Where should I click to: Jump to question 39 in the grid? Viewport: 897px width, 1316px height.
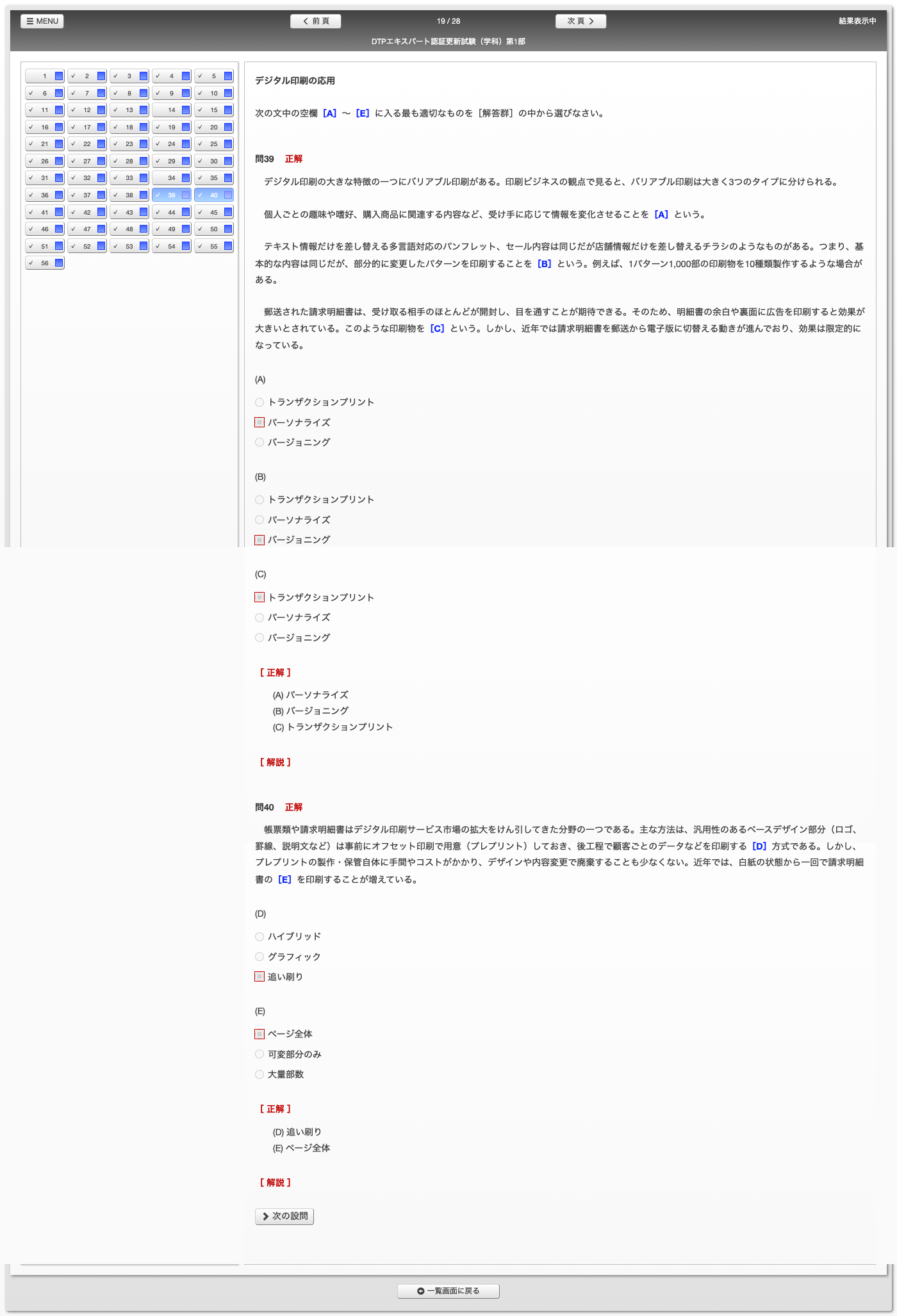pyautogui.click(x=168, y=195)
